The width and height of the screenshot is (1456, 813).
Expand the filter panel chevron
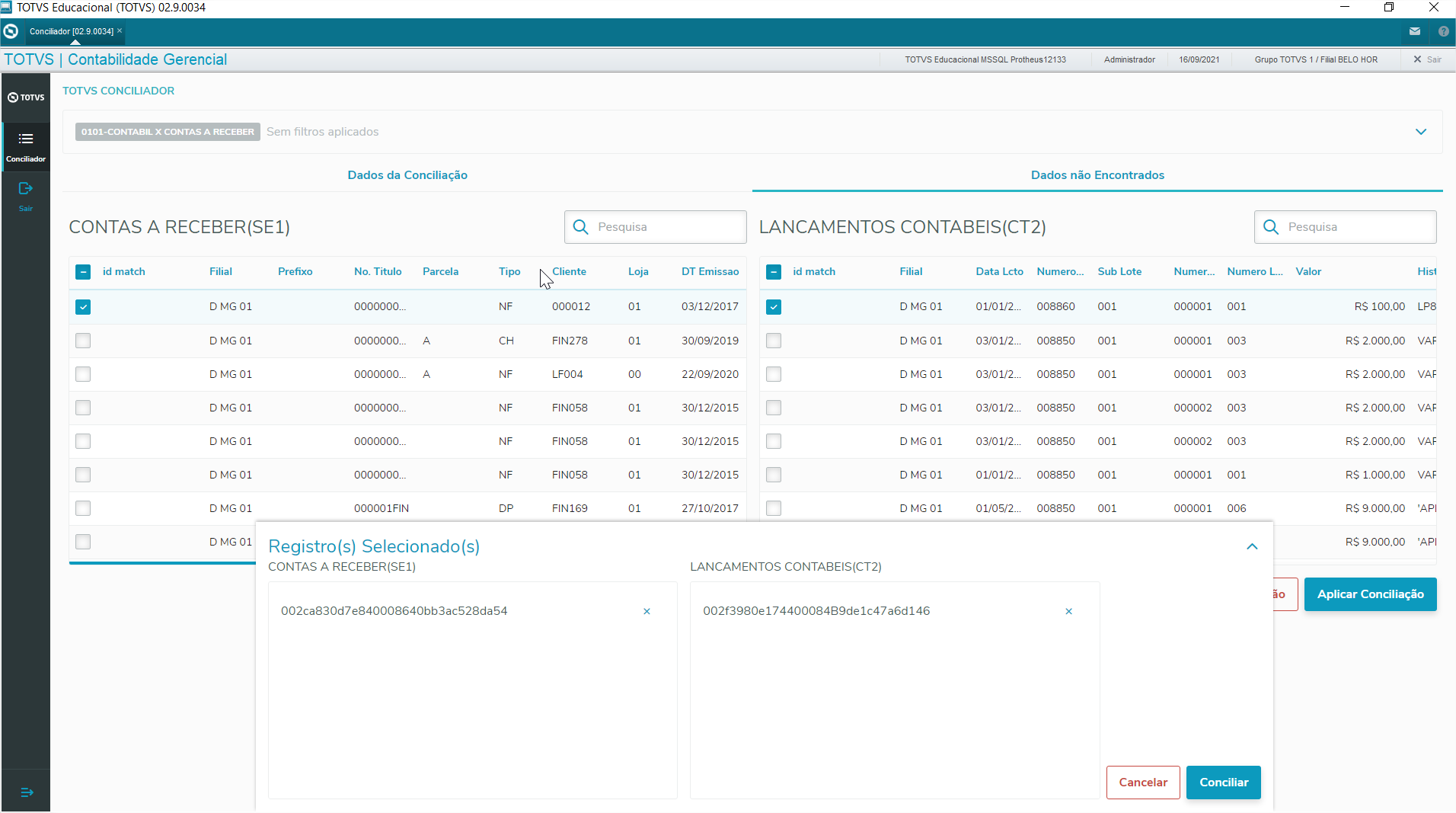pyautogui.click(x=1421, y=132)
